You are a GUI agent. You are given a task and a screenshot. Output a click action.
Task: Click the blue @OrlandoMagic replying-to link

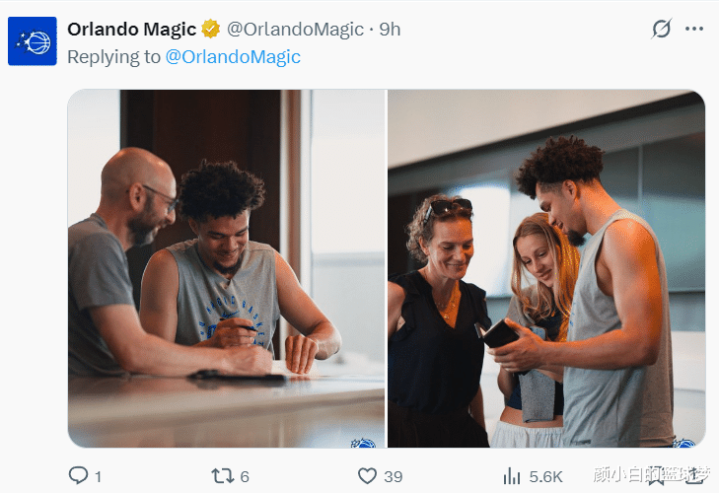(232, 57)
